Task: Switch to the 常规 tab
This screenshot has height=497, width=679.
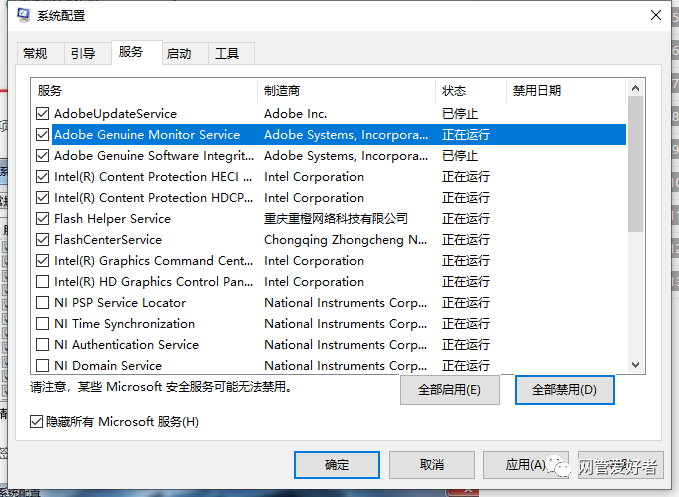Action: click(36, 54)
